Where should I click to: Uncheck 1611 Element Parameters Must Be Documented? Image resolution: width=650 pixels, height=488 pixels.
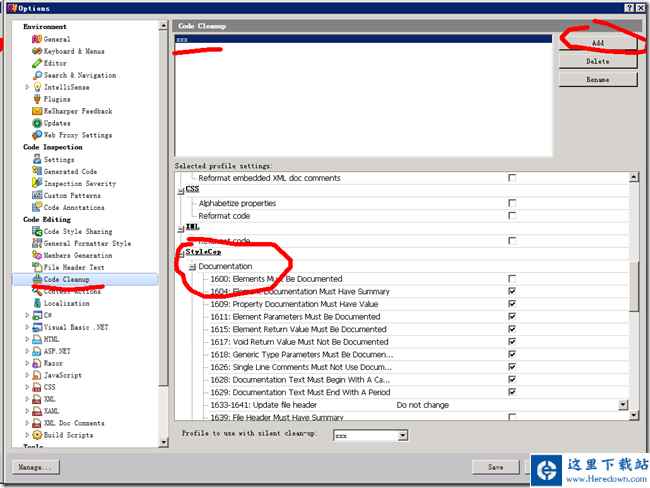click(512, 316)
